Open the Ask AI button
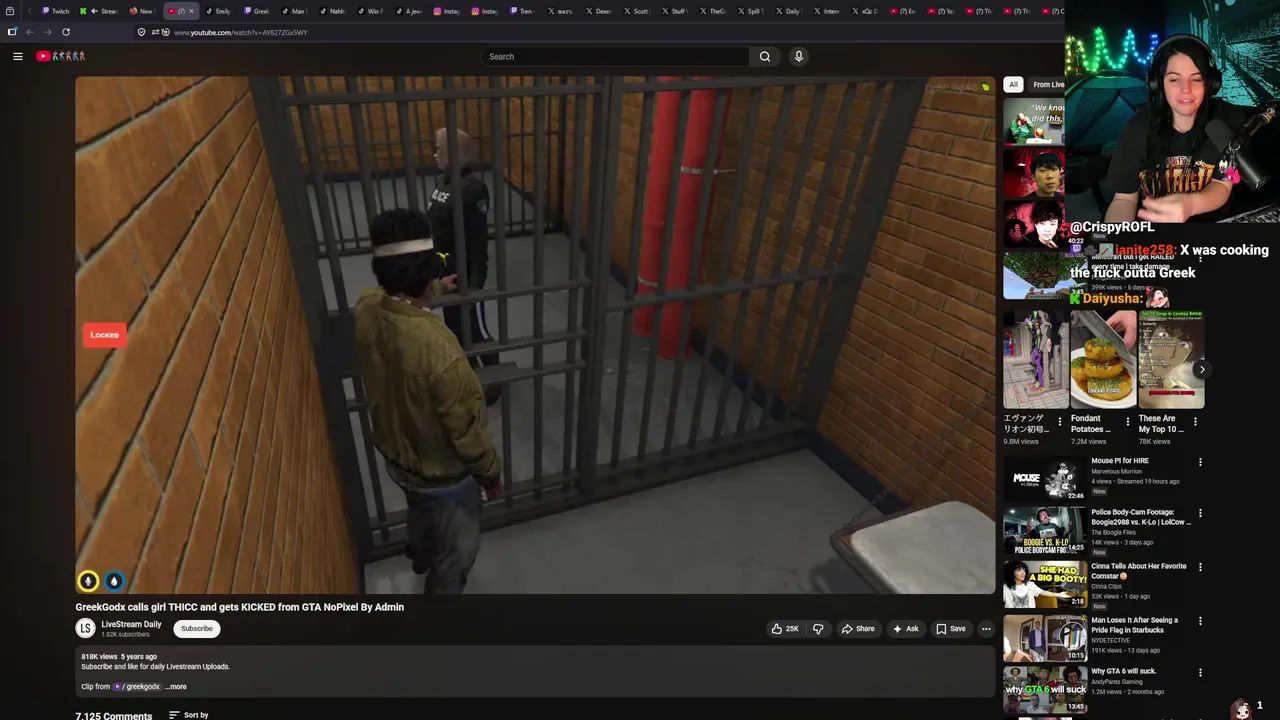This screenshot has width=1280, height=720. point(905,629)
